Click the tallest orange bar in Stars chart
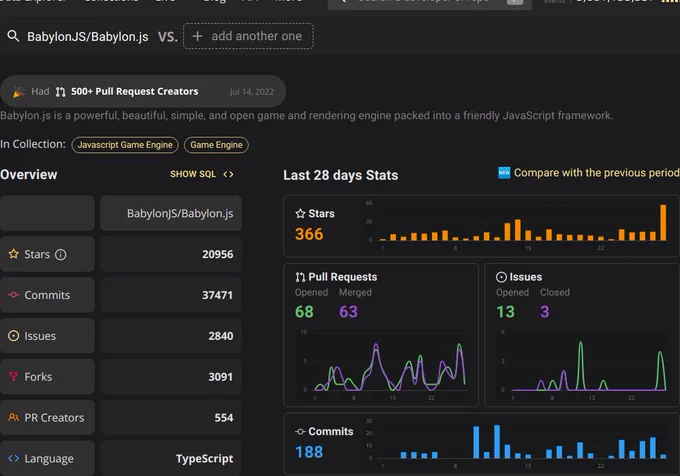The image size is (680, 476). (663, 222)
